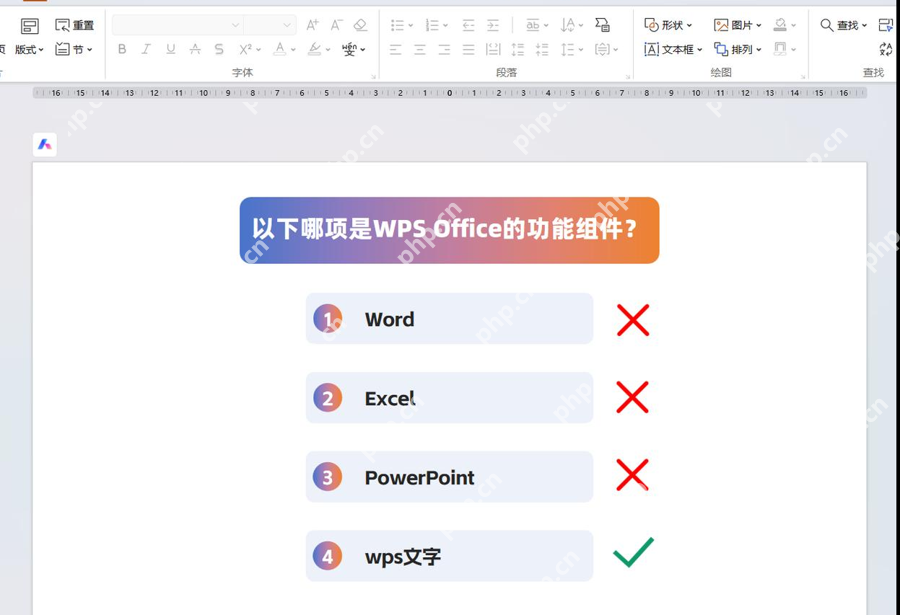This screenshot has width=900, height=615.
Task: Click the 查找 find button
Action: click(x=843, y=25)
